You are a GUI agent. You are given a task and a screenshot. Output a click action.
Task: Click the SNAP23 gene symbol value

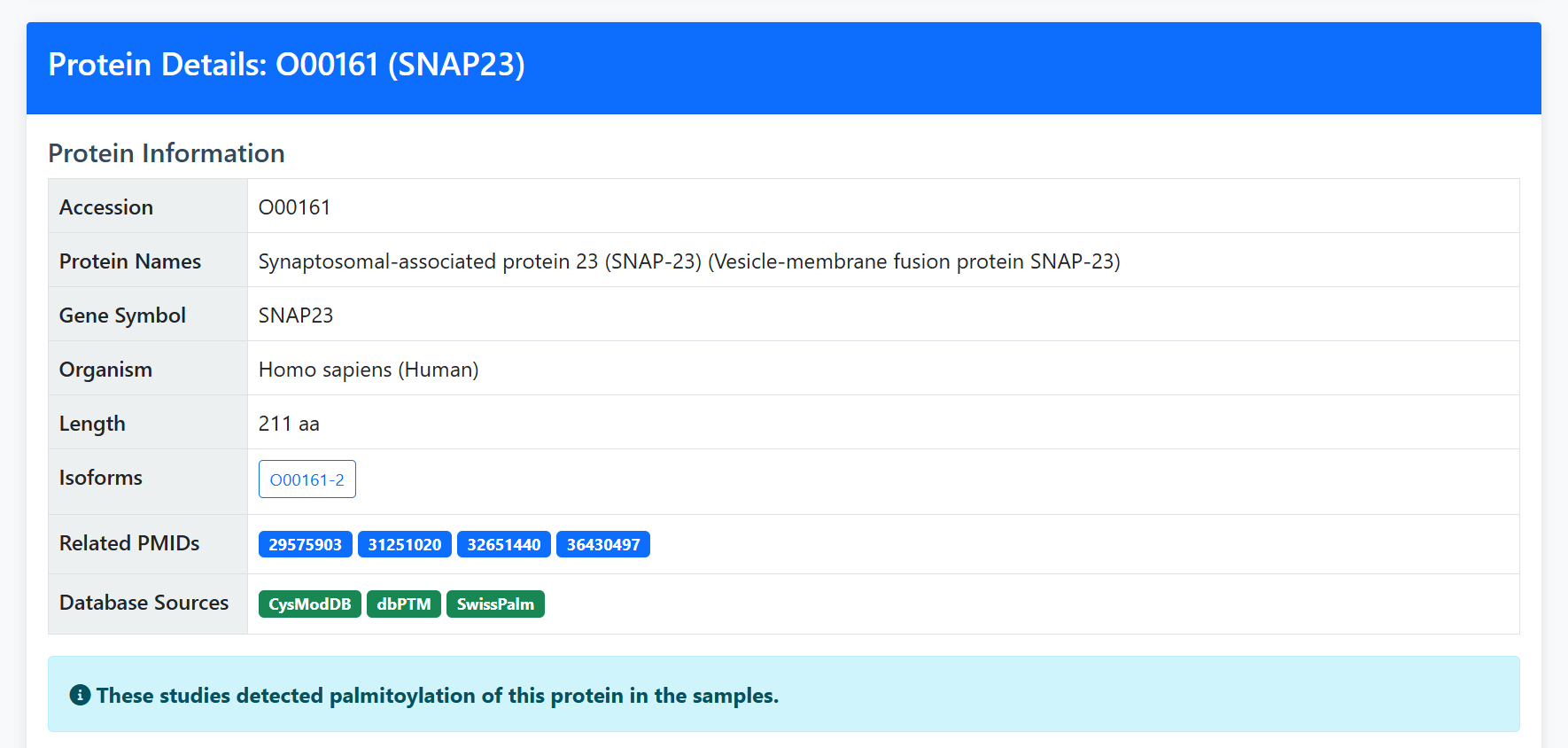coord(296,316)
